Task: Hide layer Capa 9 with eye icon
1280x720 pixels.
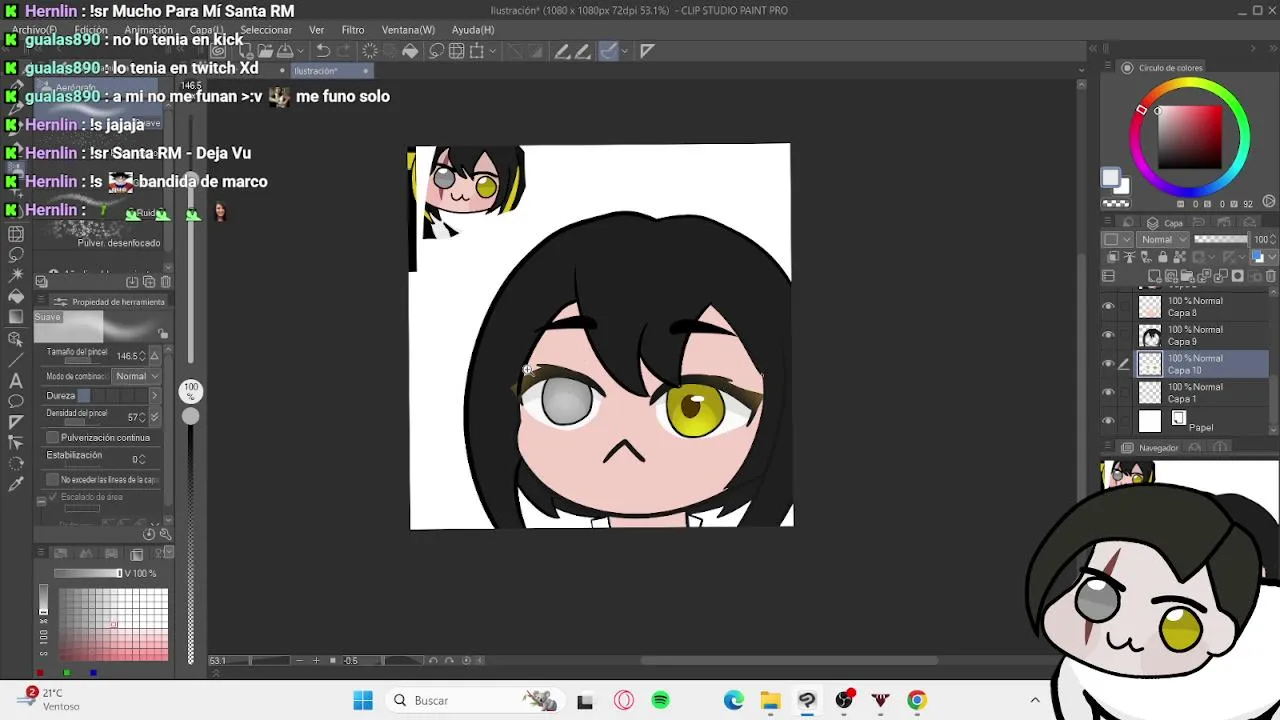Action: (1108, 336)
